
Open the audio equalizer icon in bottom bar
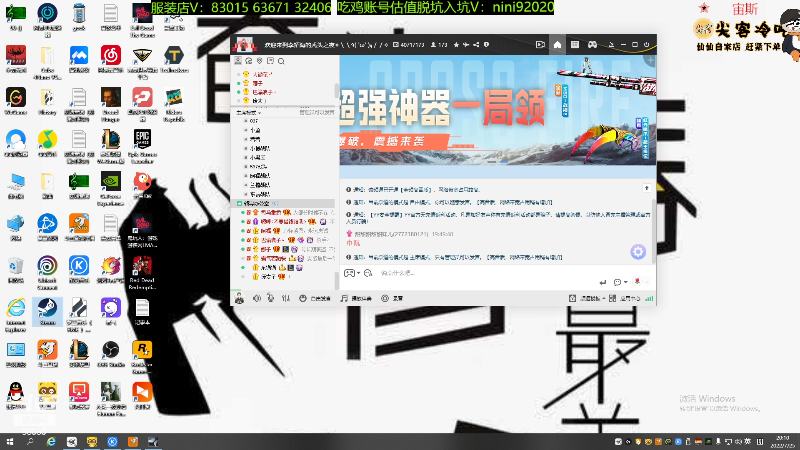[x=286, y=298]
